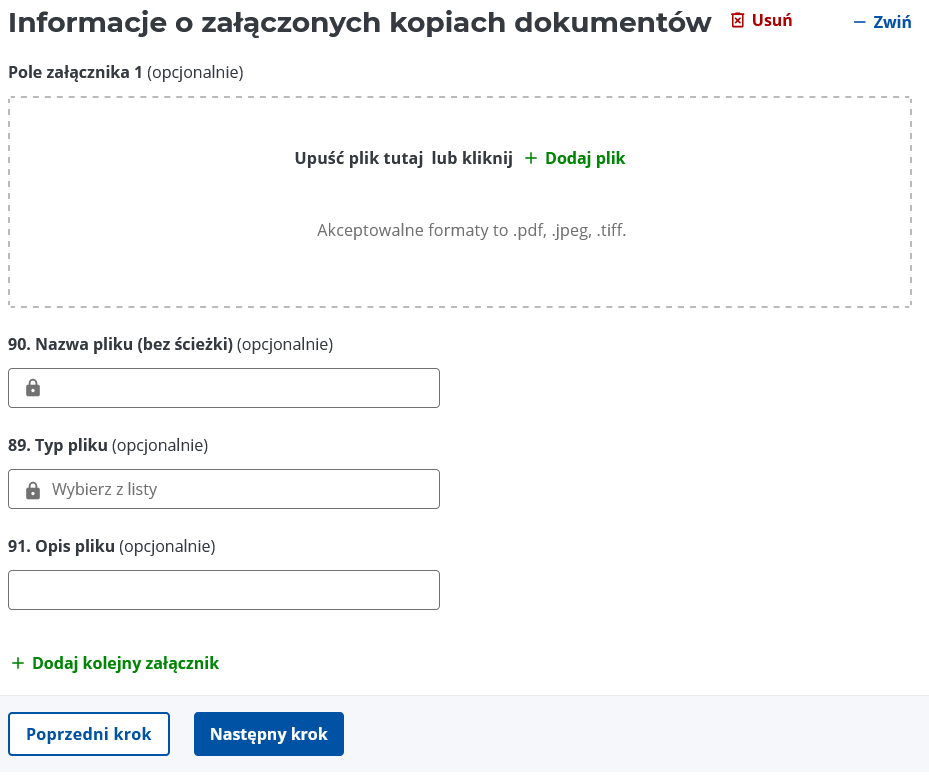The width and height of the screenshot is (929, 782).
Task: Click the plus icon beside Dodaj kolejny załącznik
Action: tap(18, 663)
